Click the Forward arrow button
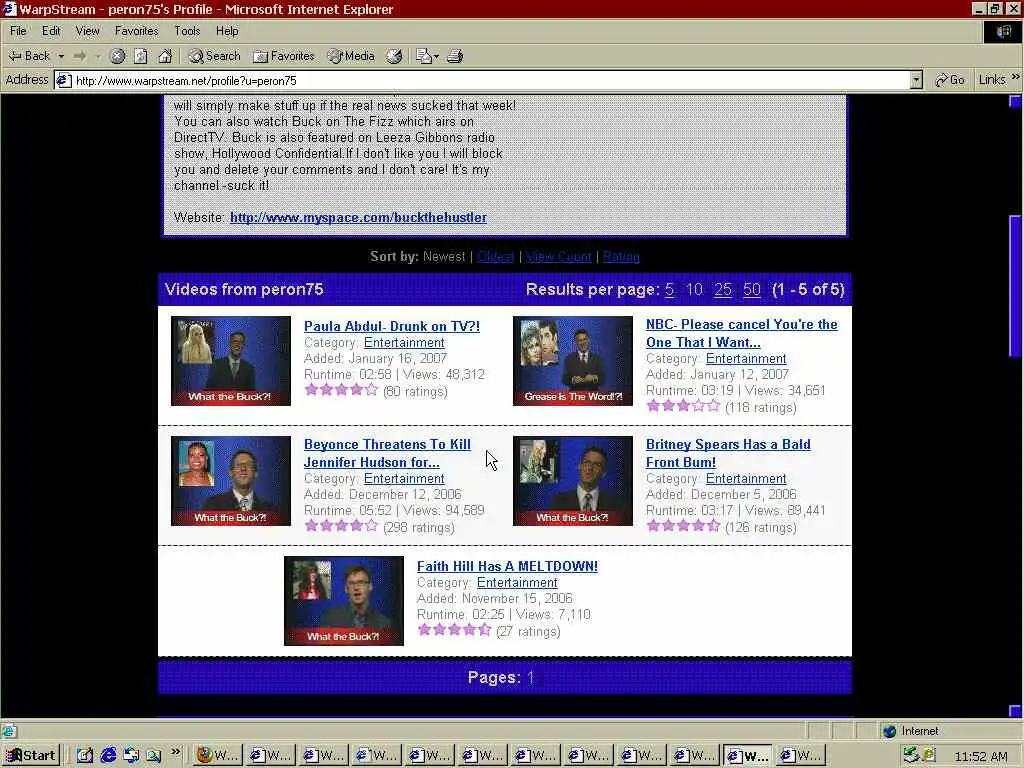Image resolution: width=1024 pixels, height=768 pixels. [x=80, y=56]
